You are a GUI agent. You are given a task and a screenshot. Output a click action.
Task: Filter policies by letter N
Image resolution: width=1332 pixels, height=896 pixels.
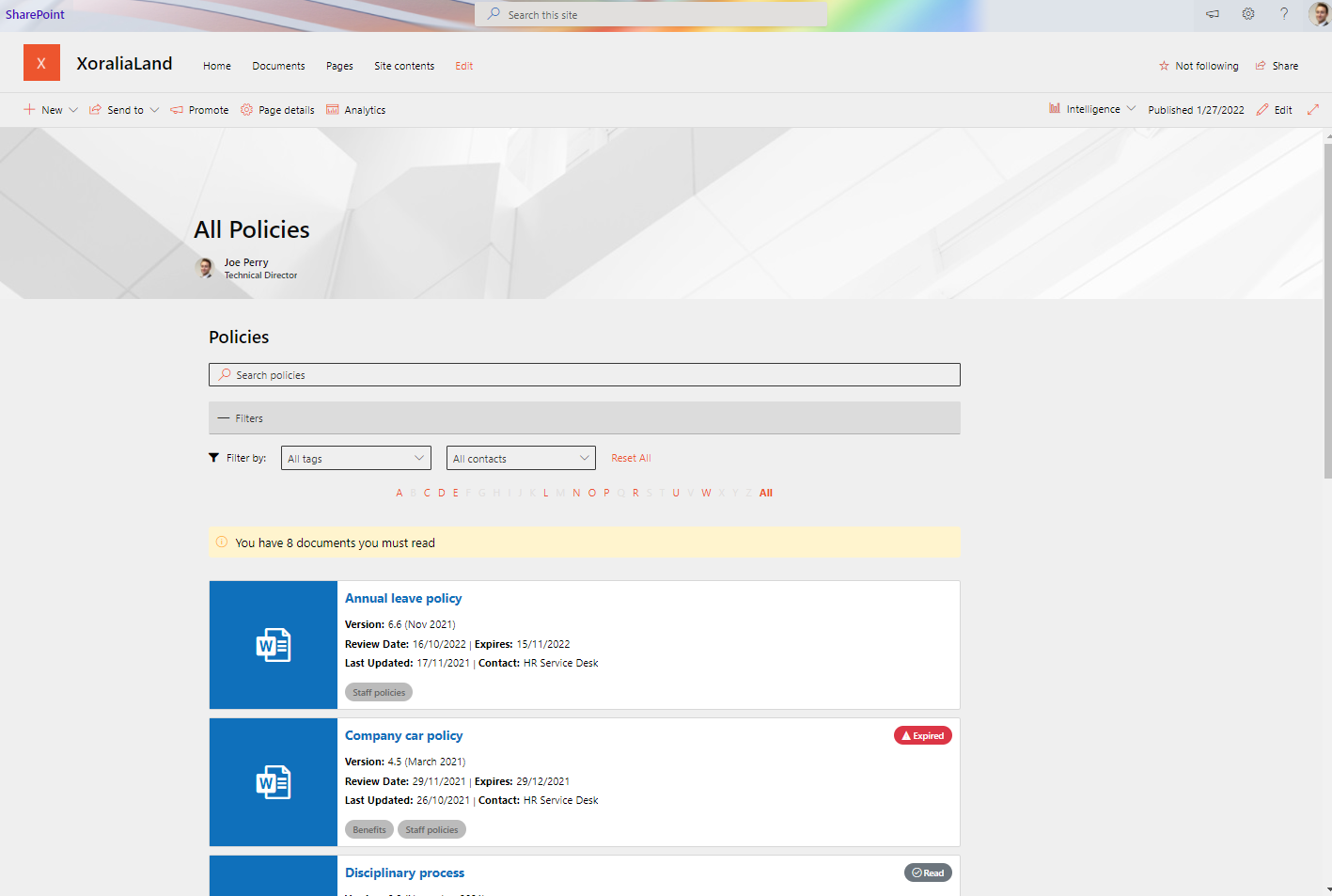click(x=576, y=493)
